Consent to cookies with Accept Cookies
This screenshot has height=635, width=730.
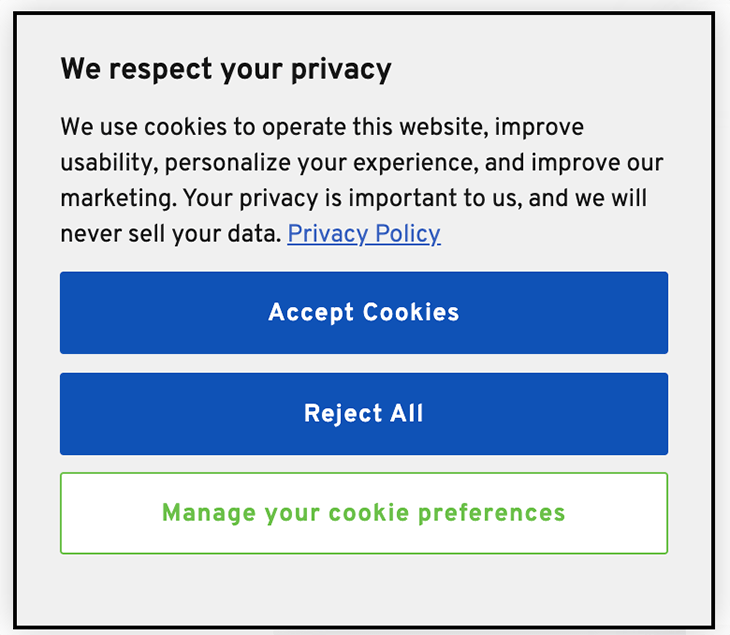[x=364, y=312]
